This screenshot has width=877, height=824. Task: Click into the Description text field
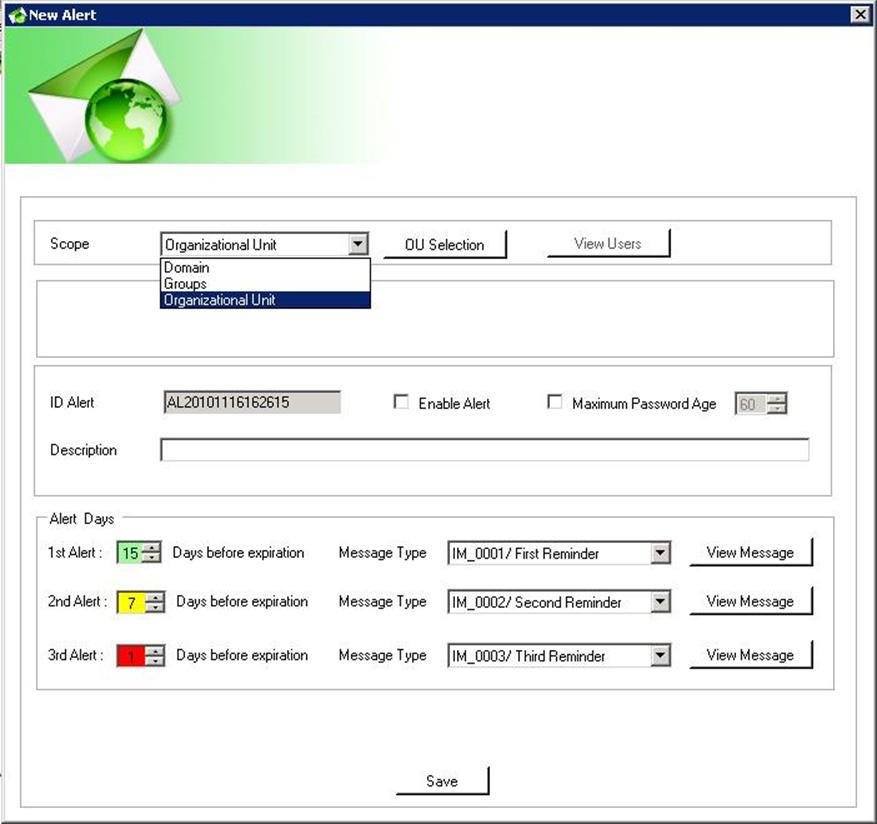pos(484,450)
